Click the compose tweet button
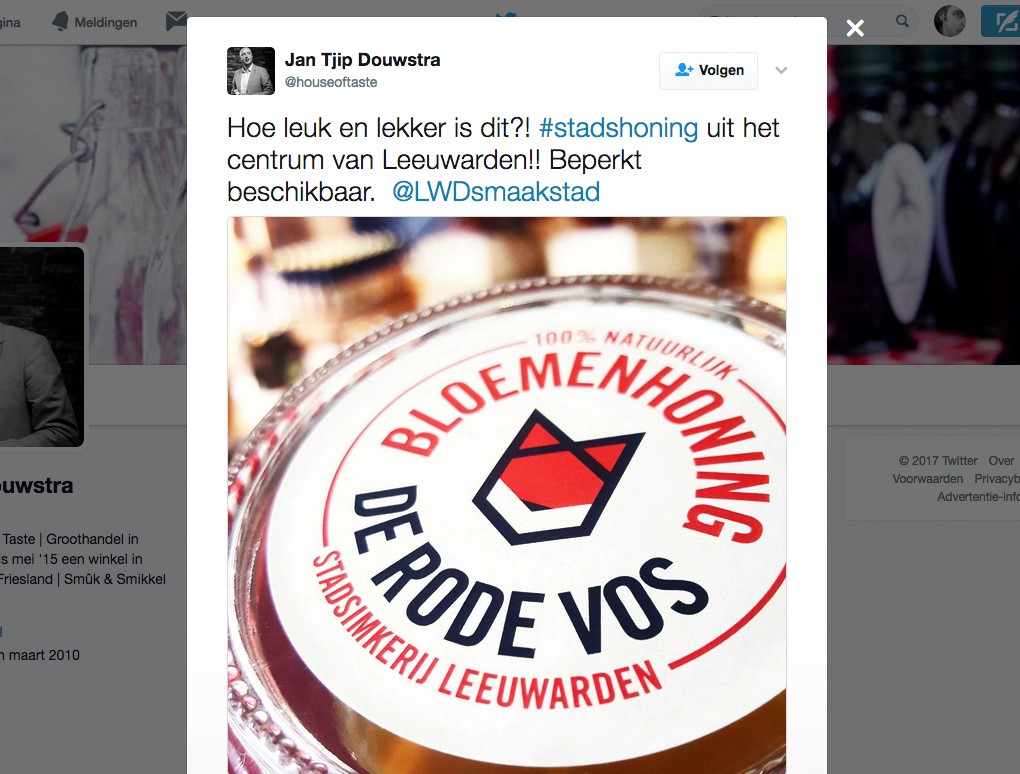The height and width of the screenshot is (774, 1020). click(1001, 21)
